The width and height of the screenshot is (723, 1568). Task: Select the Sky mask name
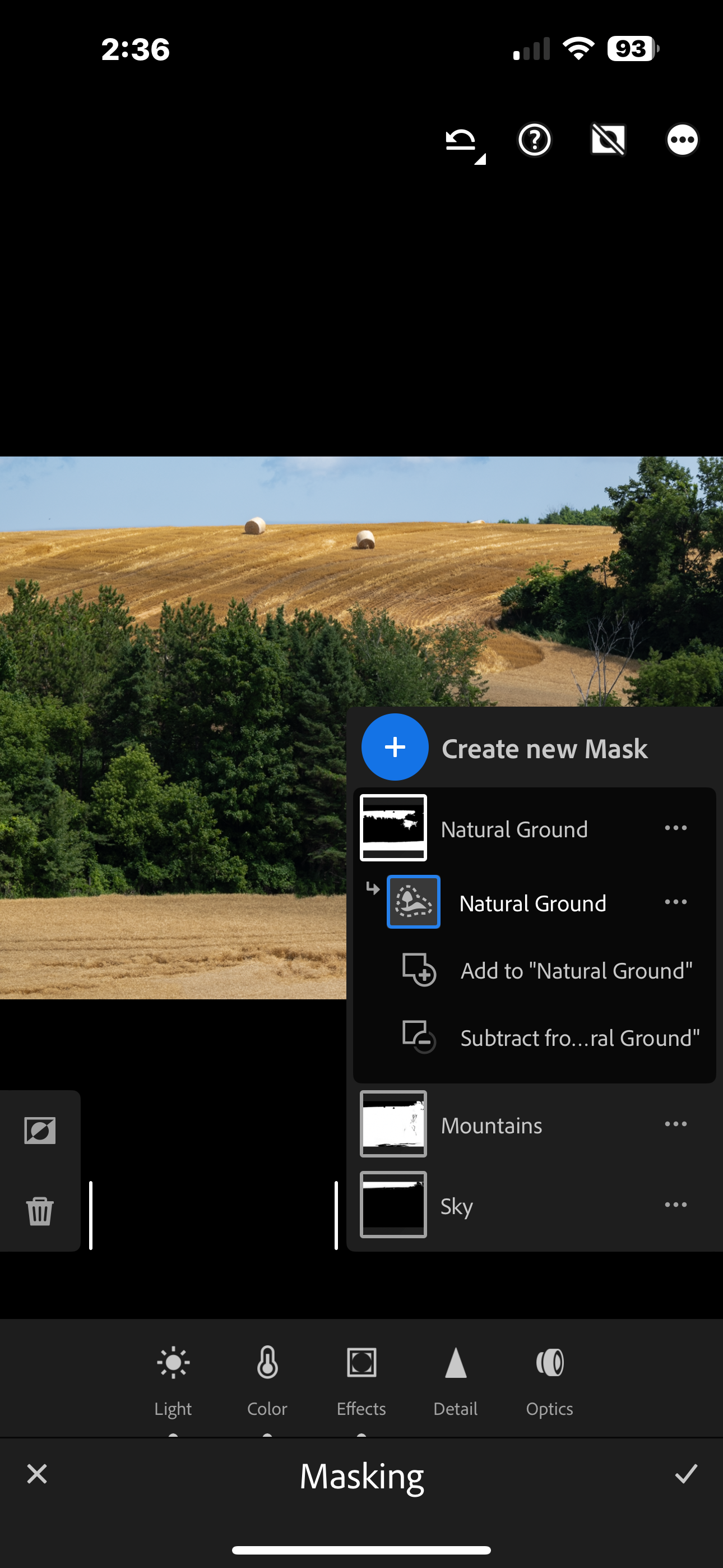click(x=456, y=1206)
